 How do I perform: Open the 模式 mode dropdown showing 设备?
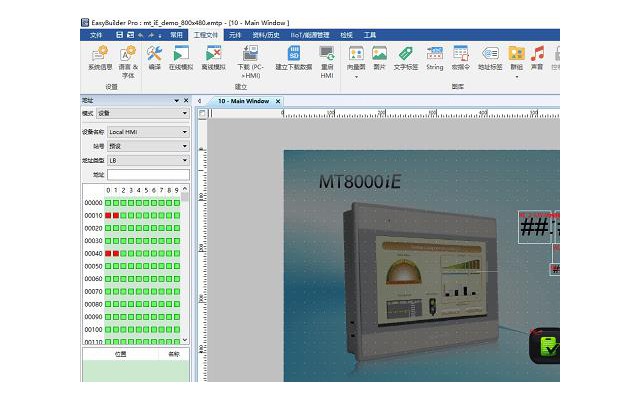point(142,113)
